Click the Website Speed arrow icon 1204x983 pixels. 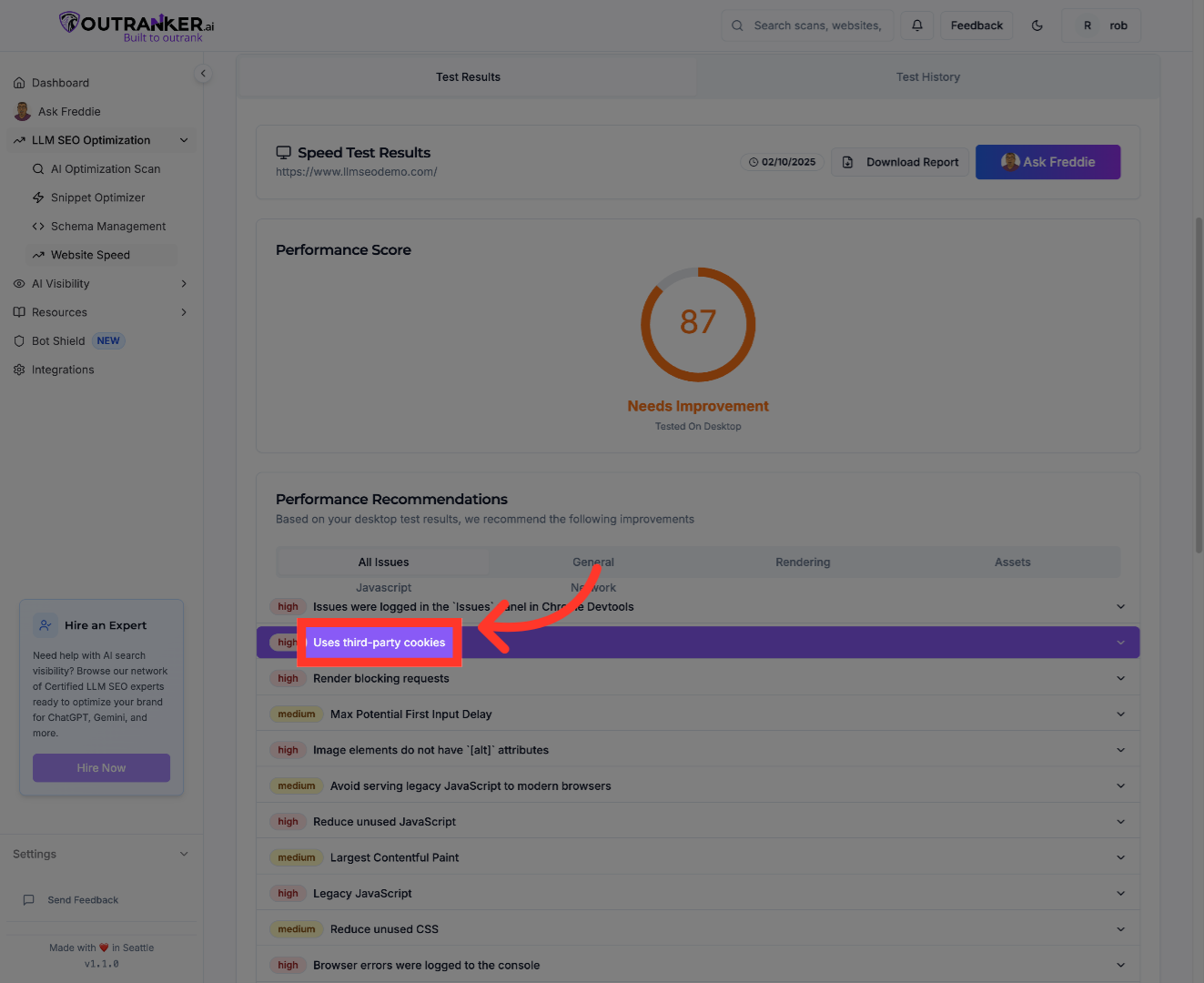tap(39, 255)
